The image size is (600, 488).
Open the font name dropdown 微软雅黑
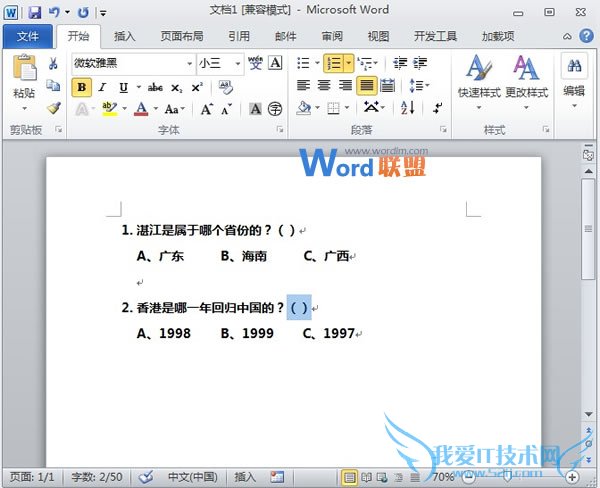point(190,64)
